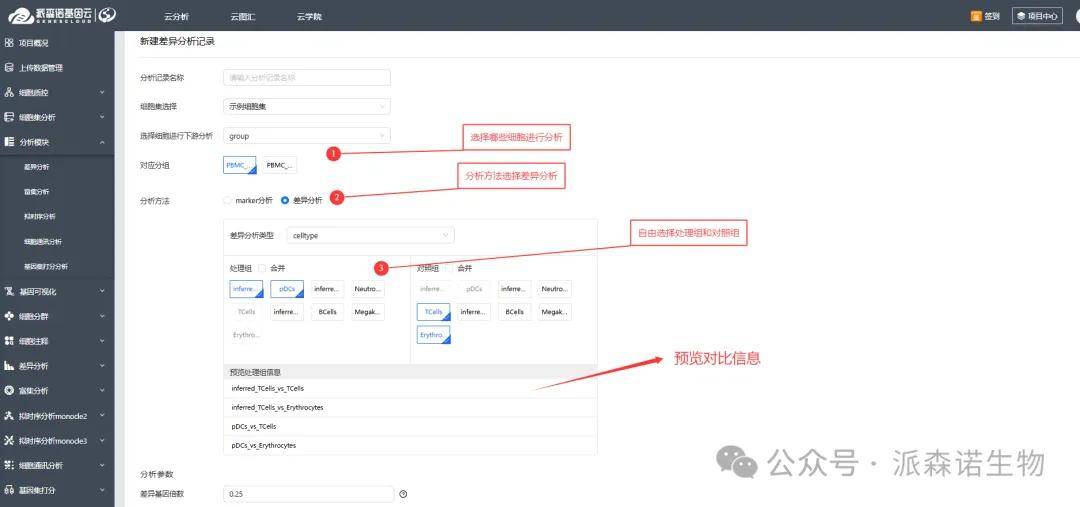Open 富集分析 submenu under 分析模块
The height and width of the screenshot is (507, 1080).
click(x=37, y=192)
